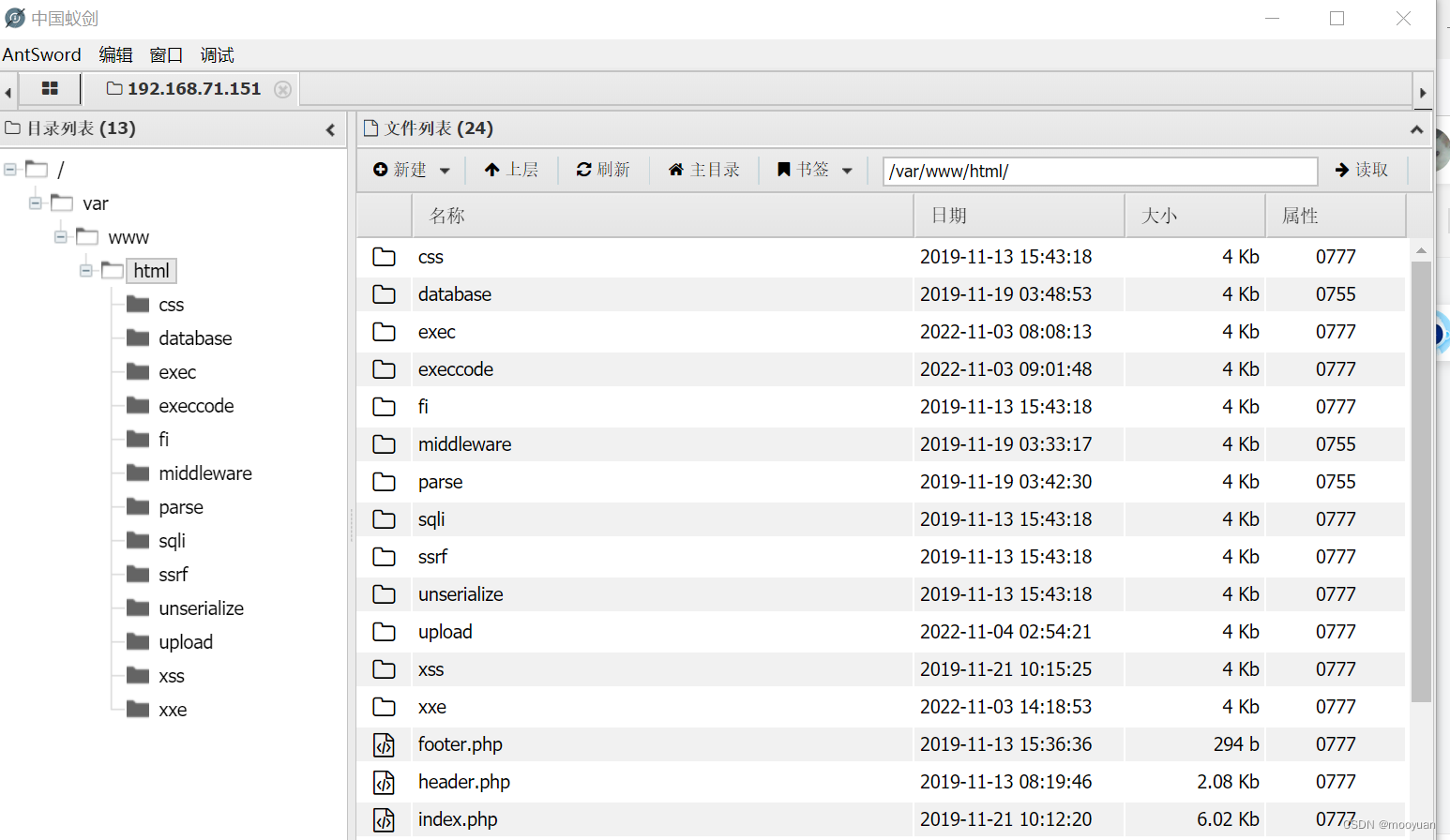Sort files by 属性 column header
Image resolution: width=1450 pixels, height=840 pixels.
click(x=1336, y=216)
